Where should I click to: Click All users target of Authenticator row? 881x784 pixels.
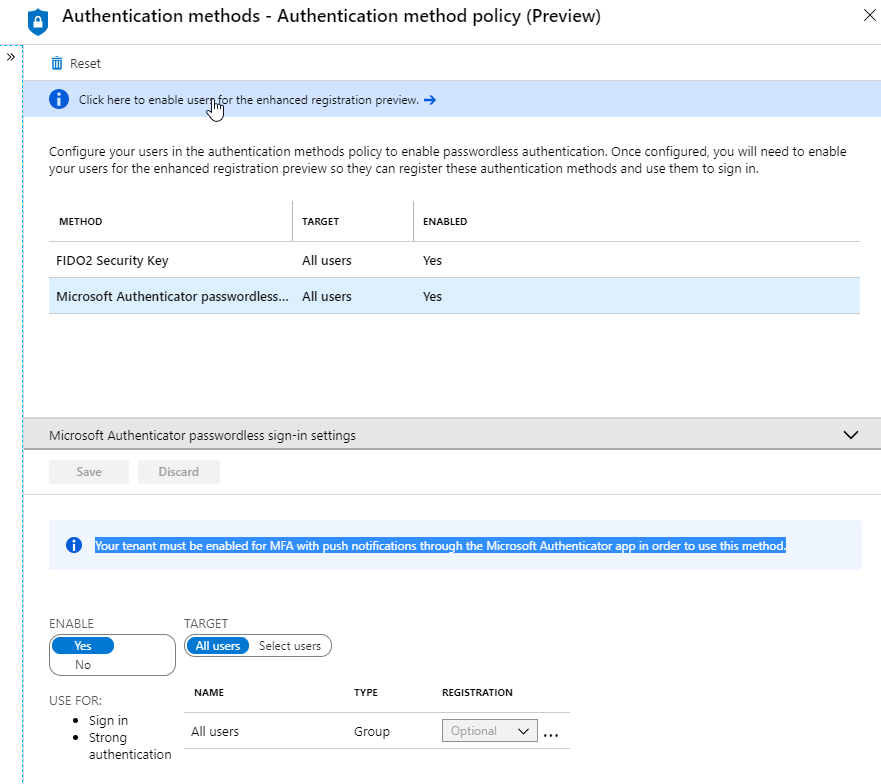point(326,296)
